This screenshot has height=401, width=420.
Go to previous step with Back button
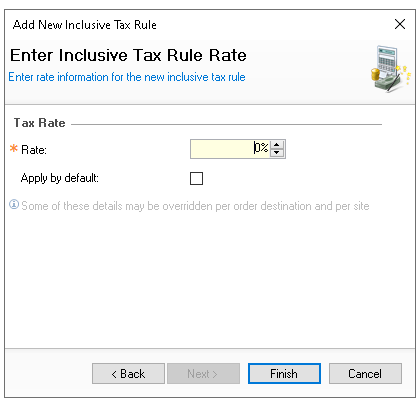tap(128, 374)
